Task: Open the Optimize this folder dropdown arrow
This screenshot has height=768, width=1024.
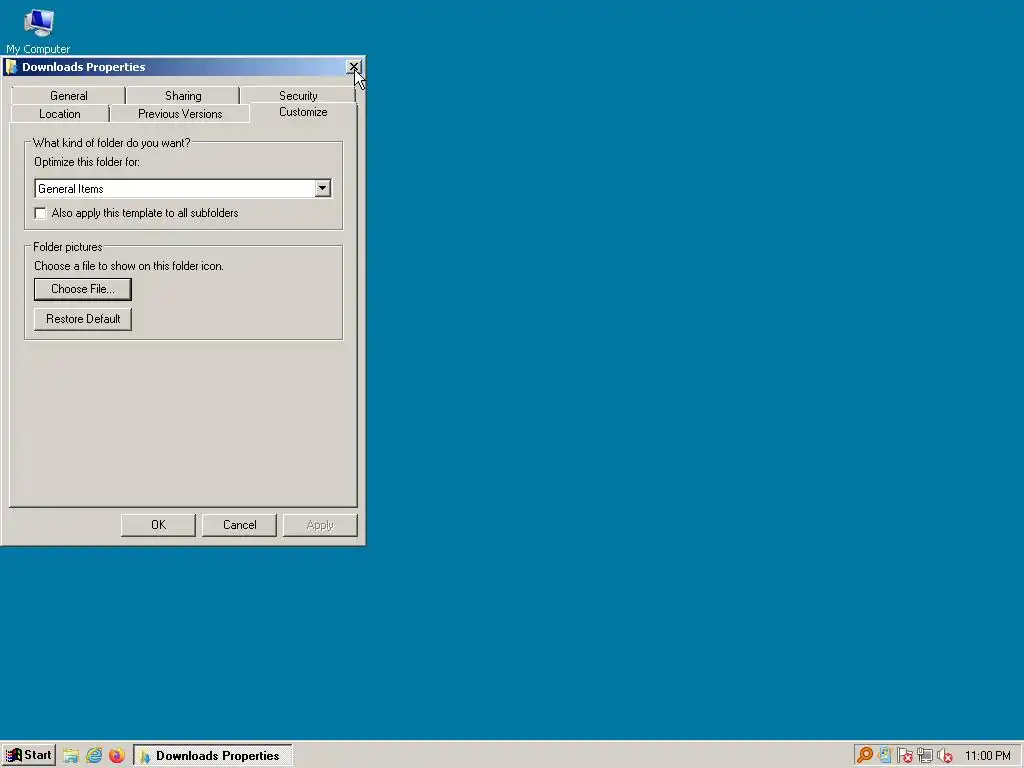Action: [x=322, y=189]
